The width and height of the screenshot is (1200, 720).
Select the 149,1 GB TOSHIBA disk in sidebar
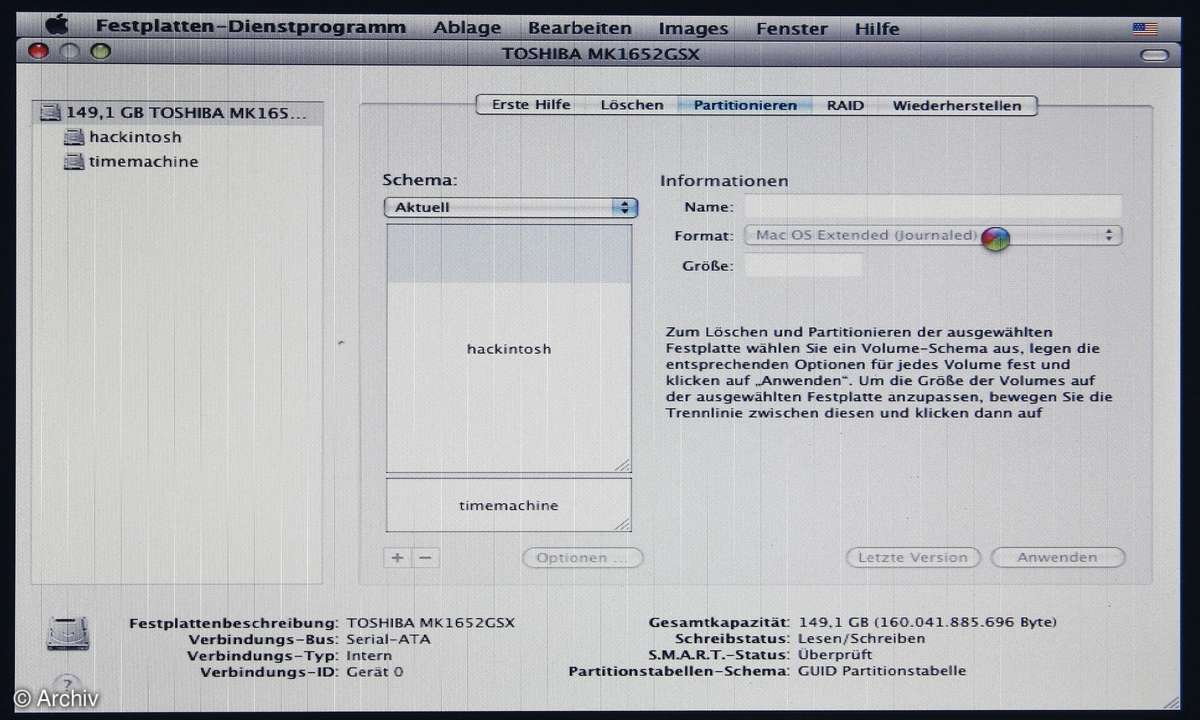(179, 113)
